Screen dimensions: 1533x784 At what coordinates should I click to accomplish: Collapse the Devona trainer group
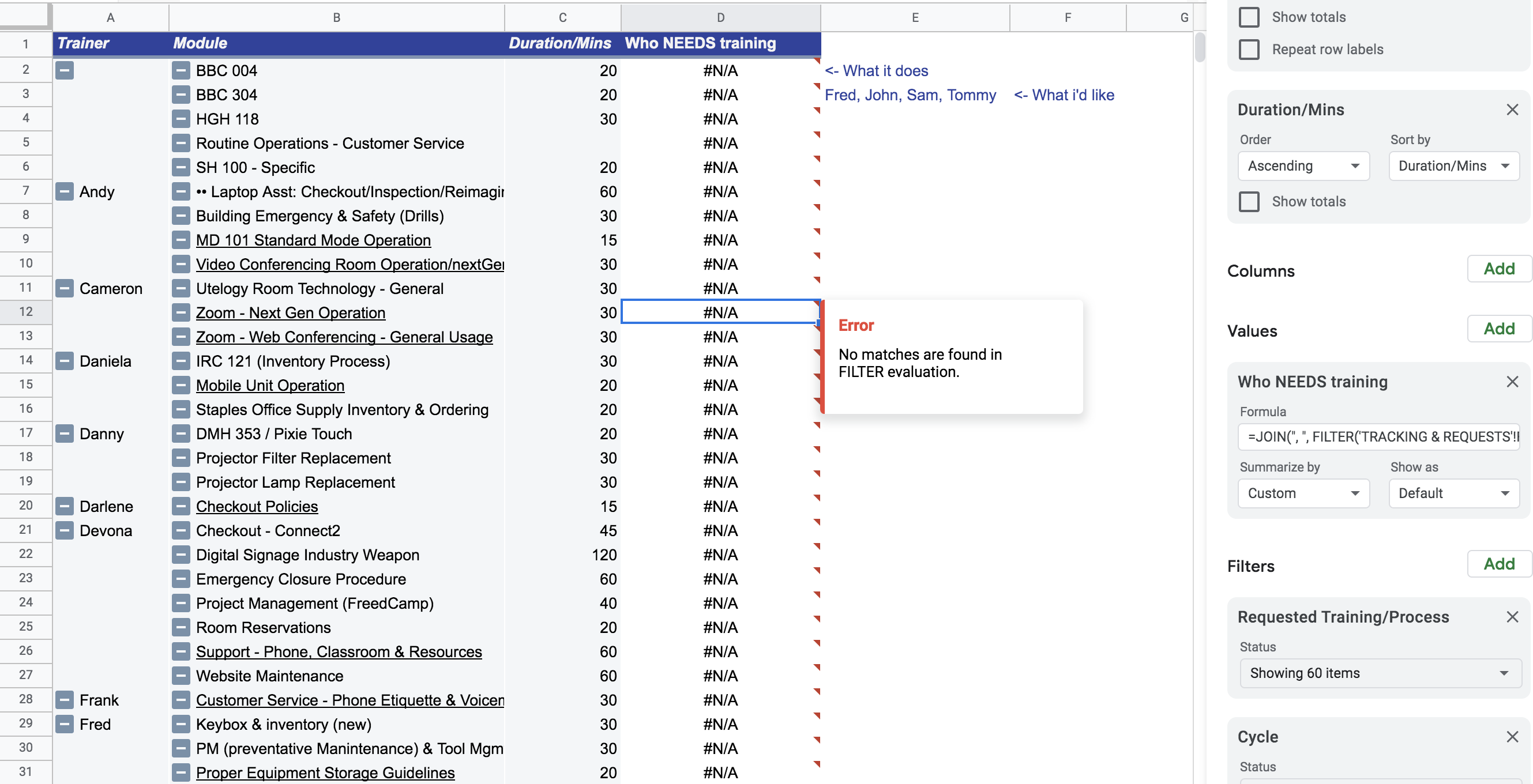click(x=64, y=530)
